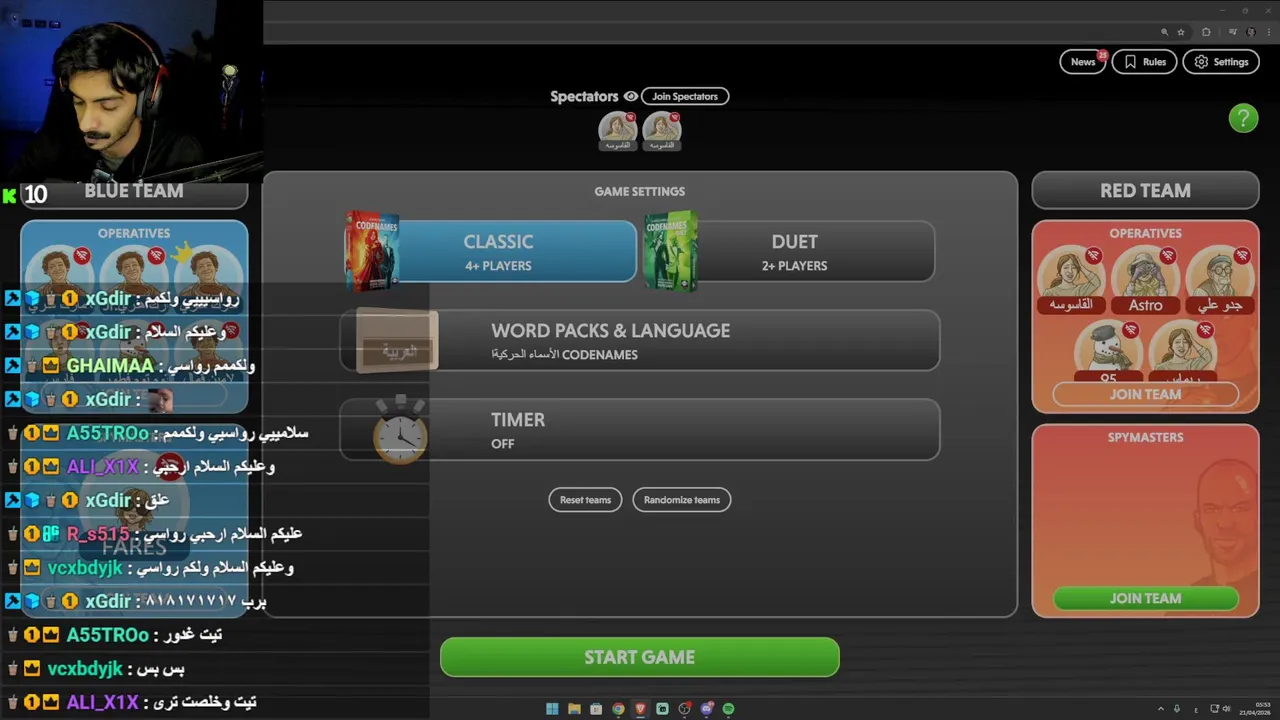Viewport: 1280px width, 720px height.
Task: Open the browser extensions puzzle icon
Action: [x=1206, y=32]
